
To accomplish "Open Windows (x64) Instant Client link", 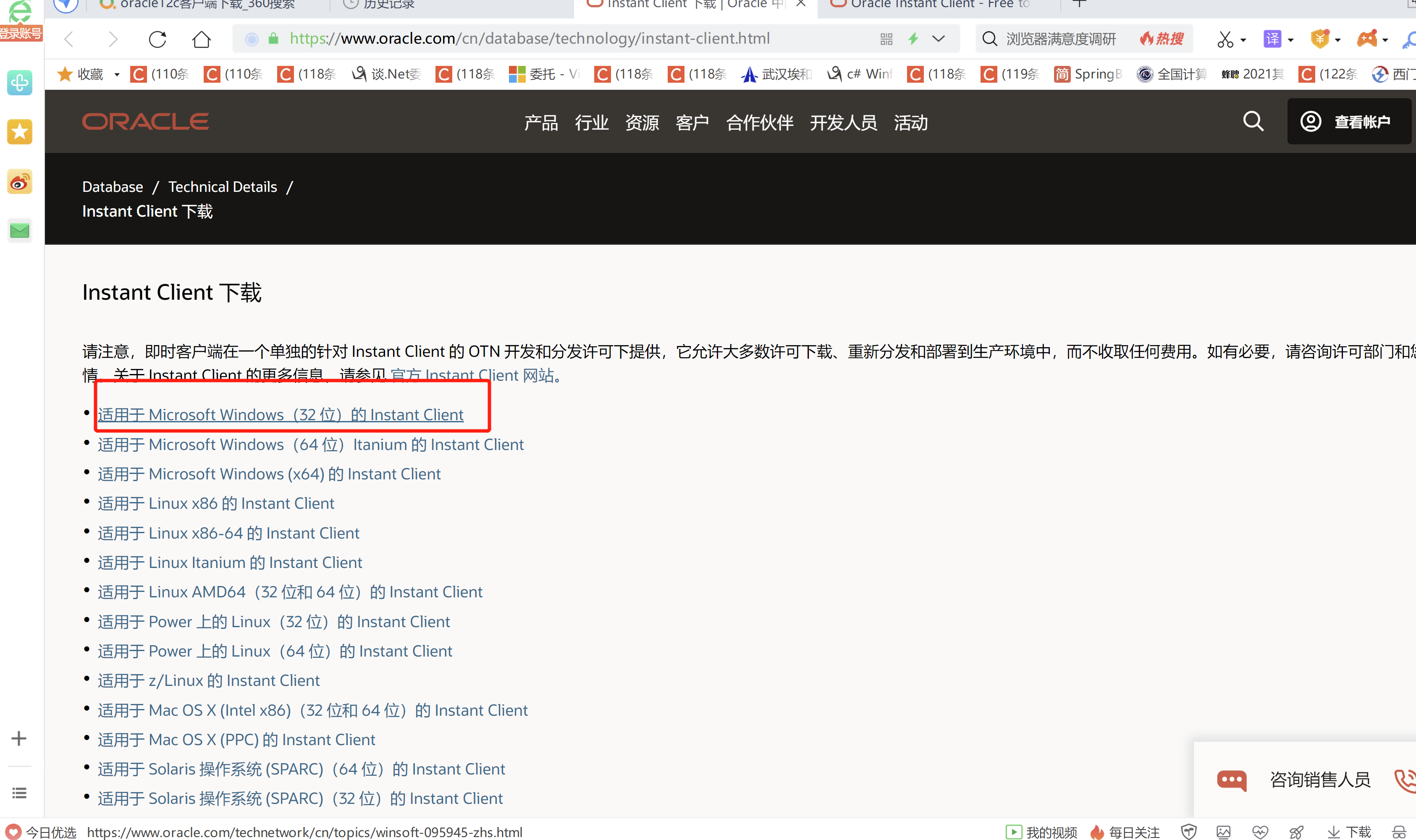I will point(269,474).
